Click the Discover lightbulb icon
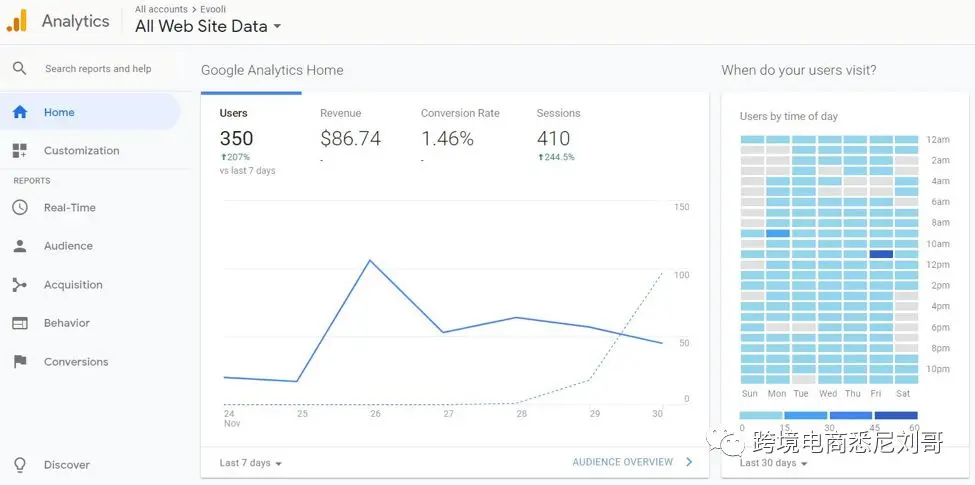Image resolution: width=975 pixels, height=485 pixels. 20,465
